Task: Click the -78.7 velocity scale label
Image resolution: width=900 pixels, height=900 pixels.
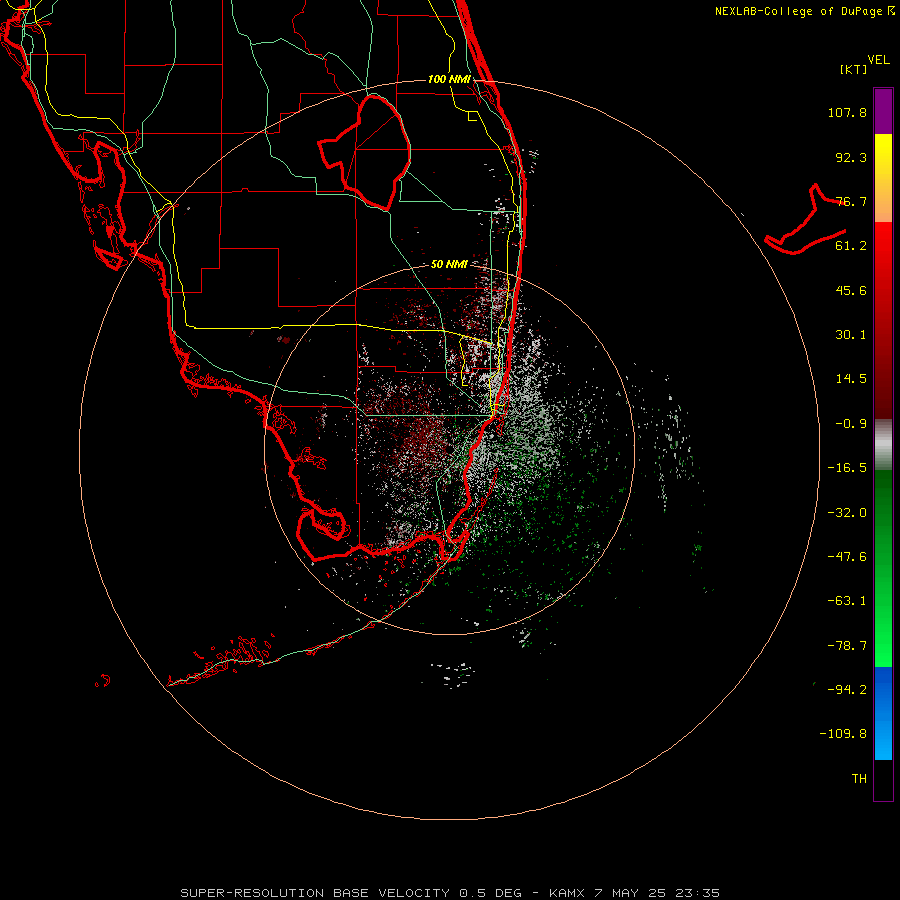Action: [x=847, y=646]
